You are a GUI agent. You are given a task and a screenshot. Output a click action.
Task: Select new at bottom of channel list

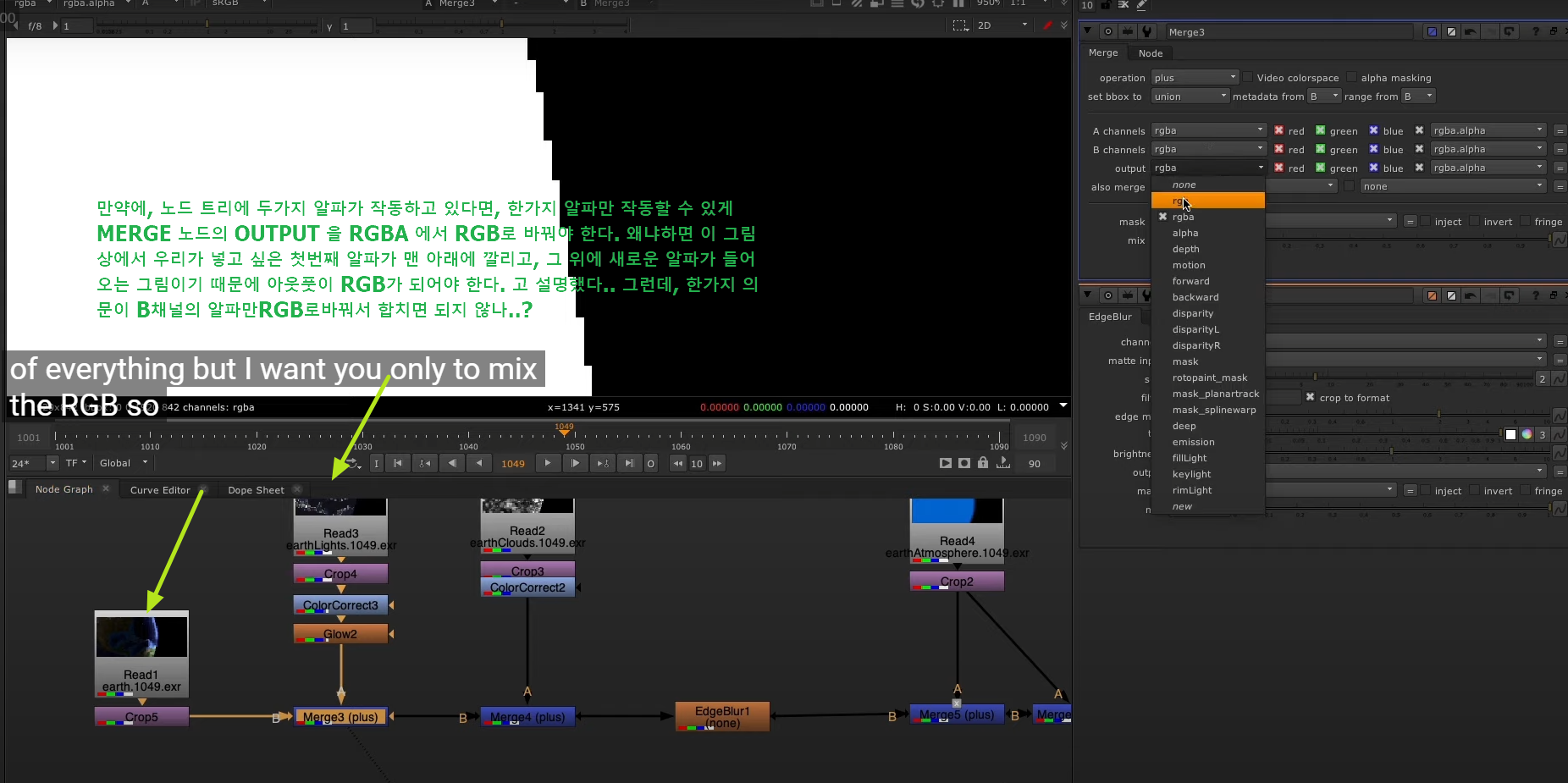[1207, 506]
